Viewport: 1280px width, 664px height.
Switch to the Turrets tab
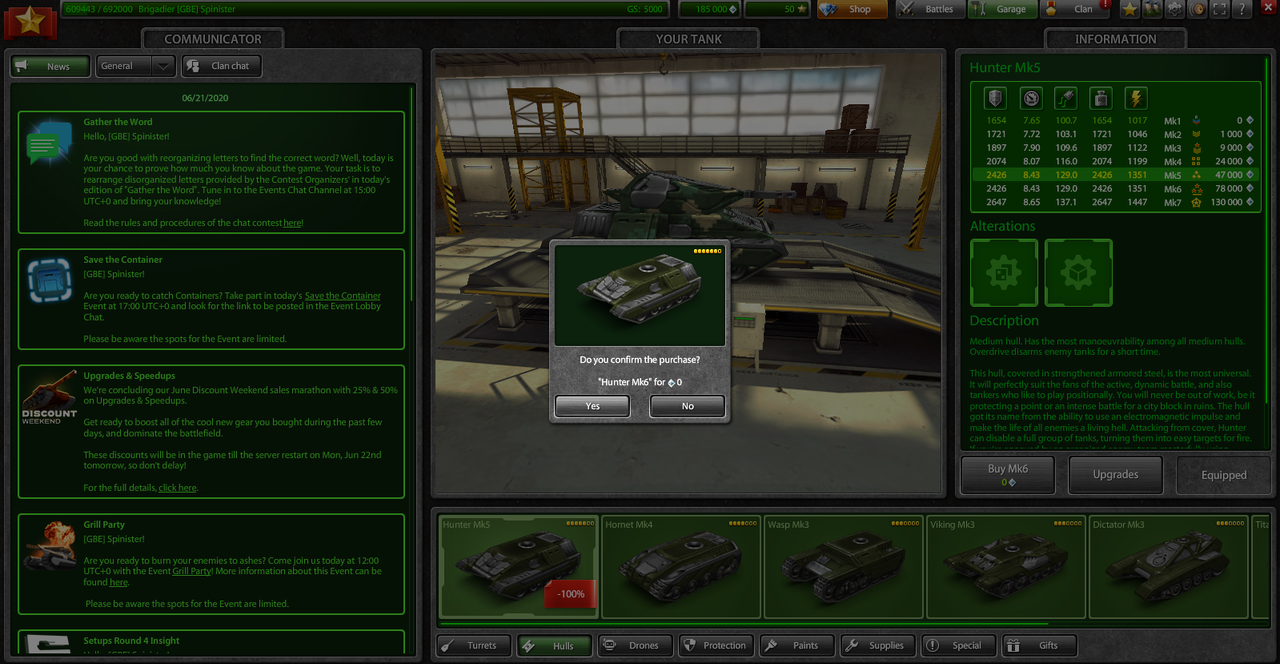click(474, 645)
